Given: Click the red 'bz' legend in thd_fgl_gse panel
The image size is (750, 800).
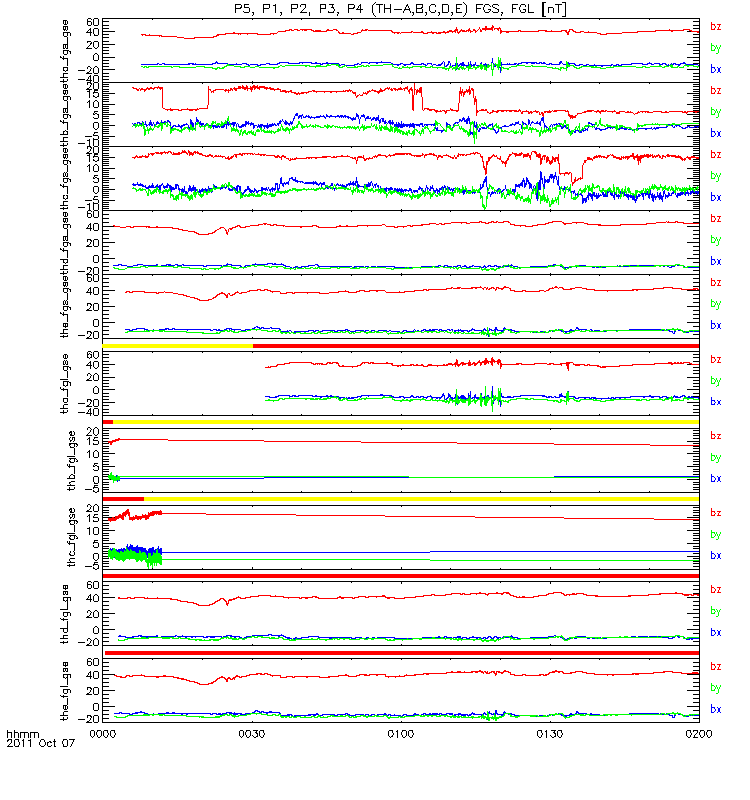Looking at the screenshot, I should [716, 589].
